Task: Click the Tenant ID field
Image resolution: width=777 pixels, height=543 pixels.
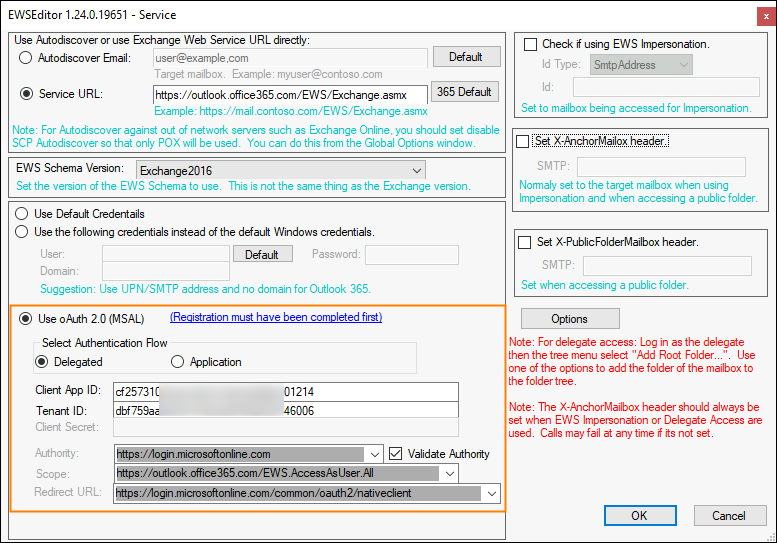Action: [x=286, y=410]
